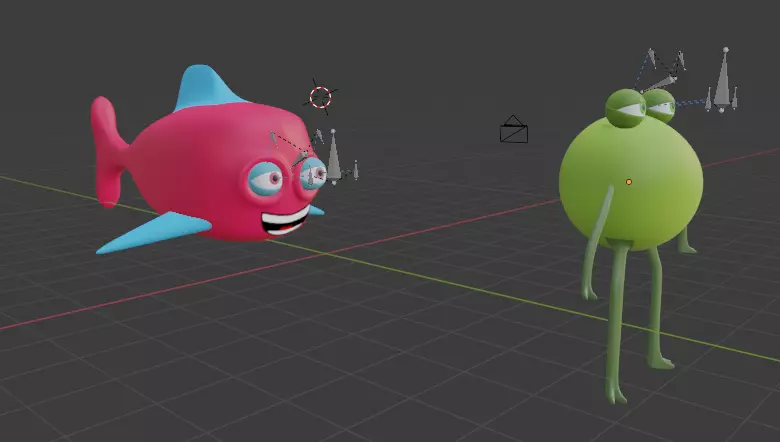Select the camera wireframe object

514,129
